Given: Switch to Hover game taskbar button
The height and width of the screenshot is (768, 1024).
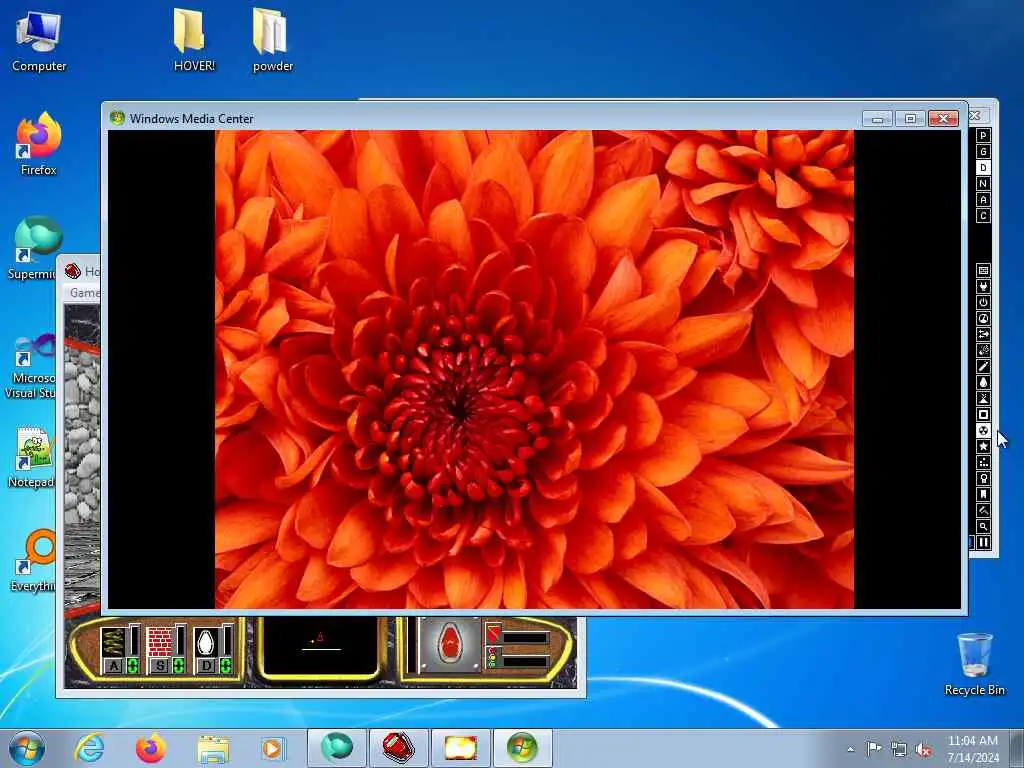Looking at the screenshot, I should [x=398, y=748].
